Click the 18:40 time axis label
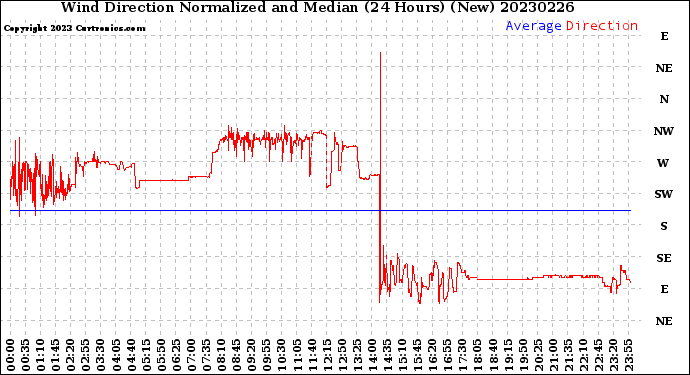Viewport: 690px width, 375px height. pyautogui.click(x=493, y=355)
